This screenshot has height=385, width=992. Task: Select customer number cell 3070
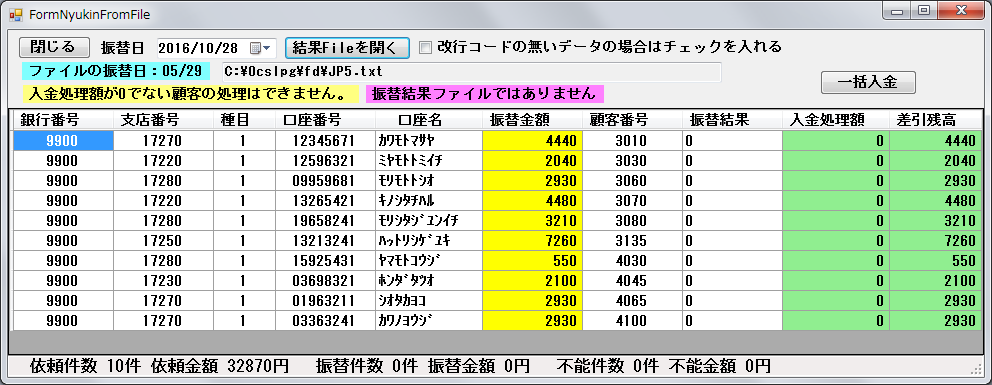pos(632,200)
